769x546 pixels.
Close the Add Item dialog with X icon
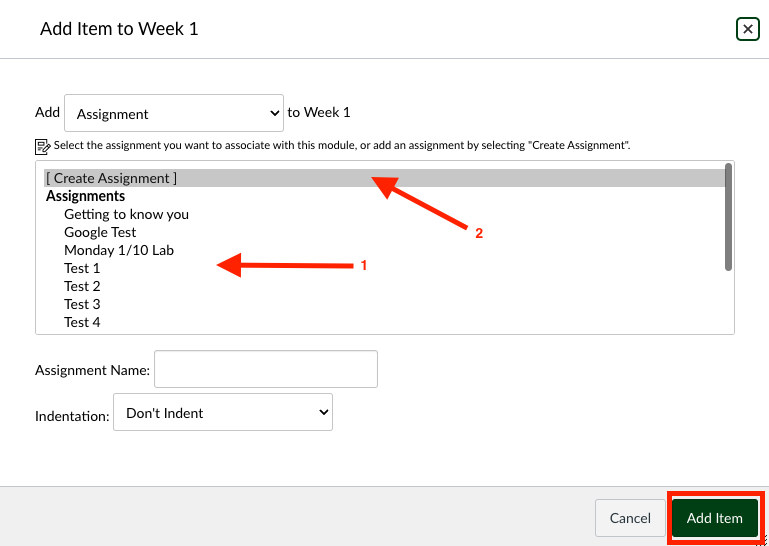click(x=747, y=29)
